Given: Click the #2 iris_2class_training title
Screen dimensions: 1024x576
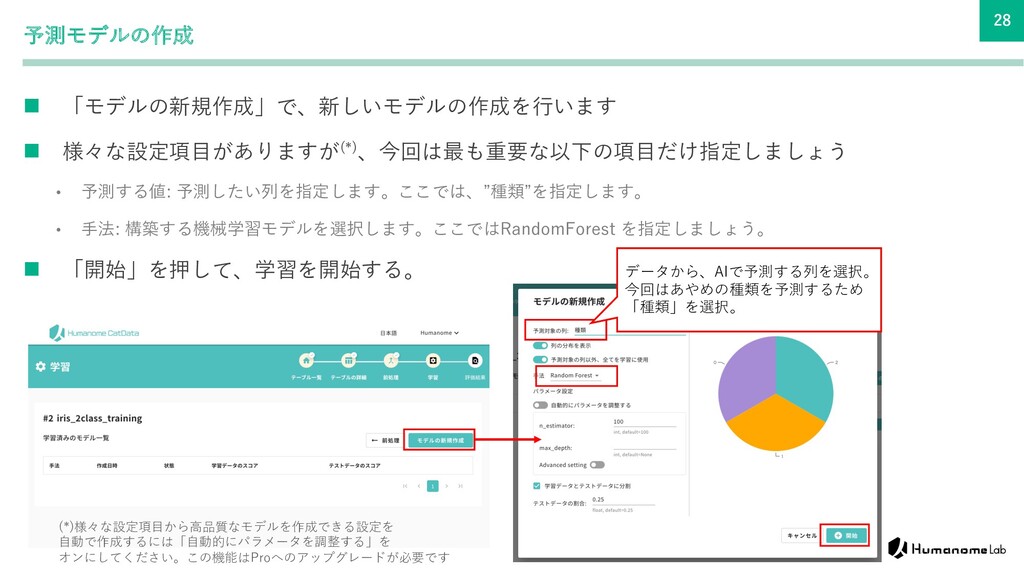Looking at the screenshot, I should tap(93, 418).
